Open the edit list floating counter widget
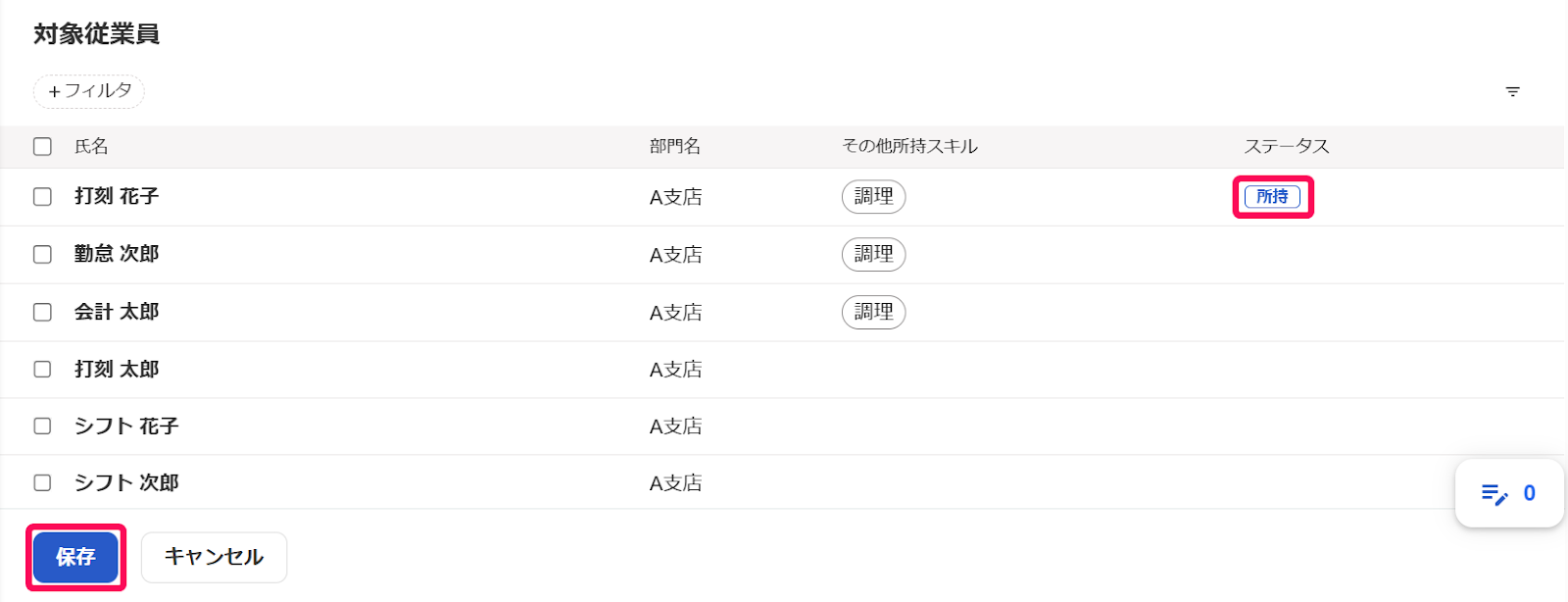This screenshot has width=1568, height=602. point(1508,493)
